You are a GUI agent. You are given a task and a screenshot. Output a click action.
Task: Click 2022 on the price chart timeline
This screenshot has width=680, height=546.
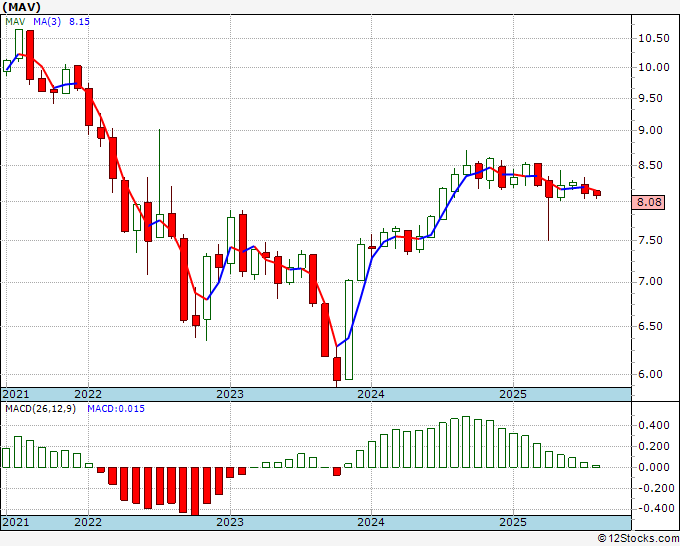click(x=88, y=394)
